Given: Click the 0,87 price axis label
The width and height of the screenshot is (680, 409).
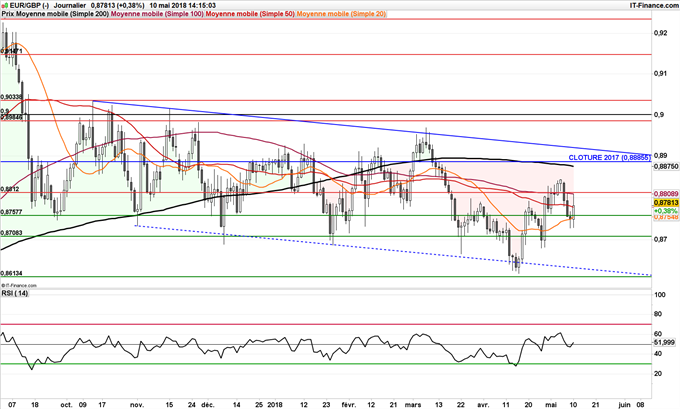Looking at the screenshot, I should pos(660,239).
